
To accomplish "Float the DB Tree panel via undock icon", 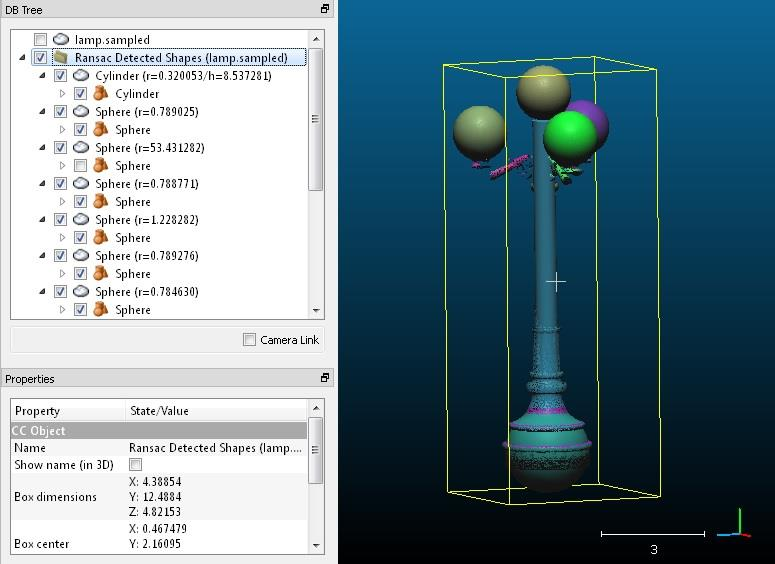I will tap(324, 9).
